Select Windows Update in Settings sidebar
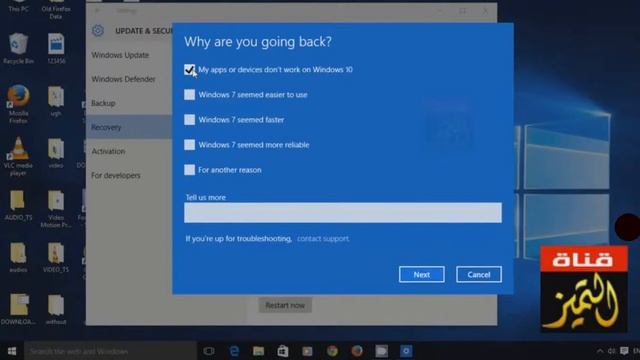Screen dimensions: 640x360 click(120, 55)
